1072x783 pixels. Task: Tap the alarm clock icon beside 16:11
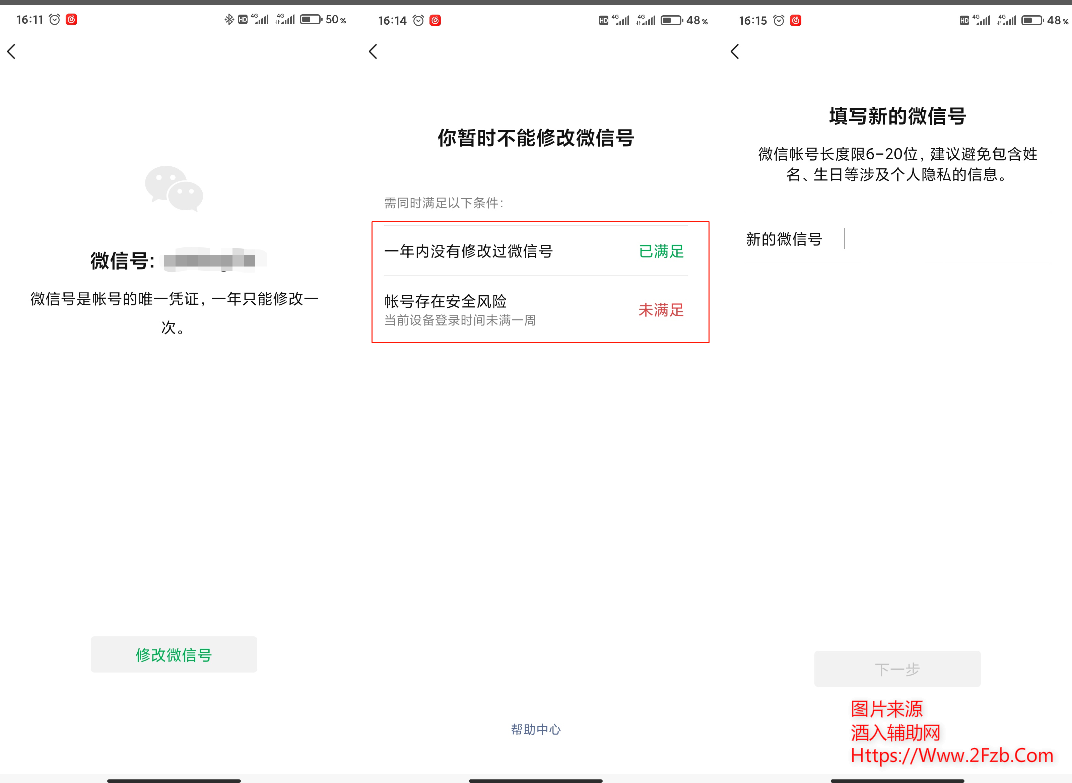(55, 20)
